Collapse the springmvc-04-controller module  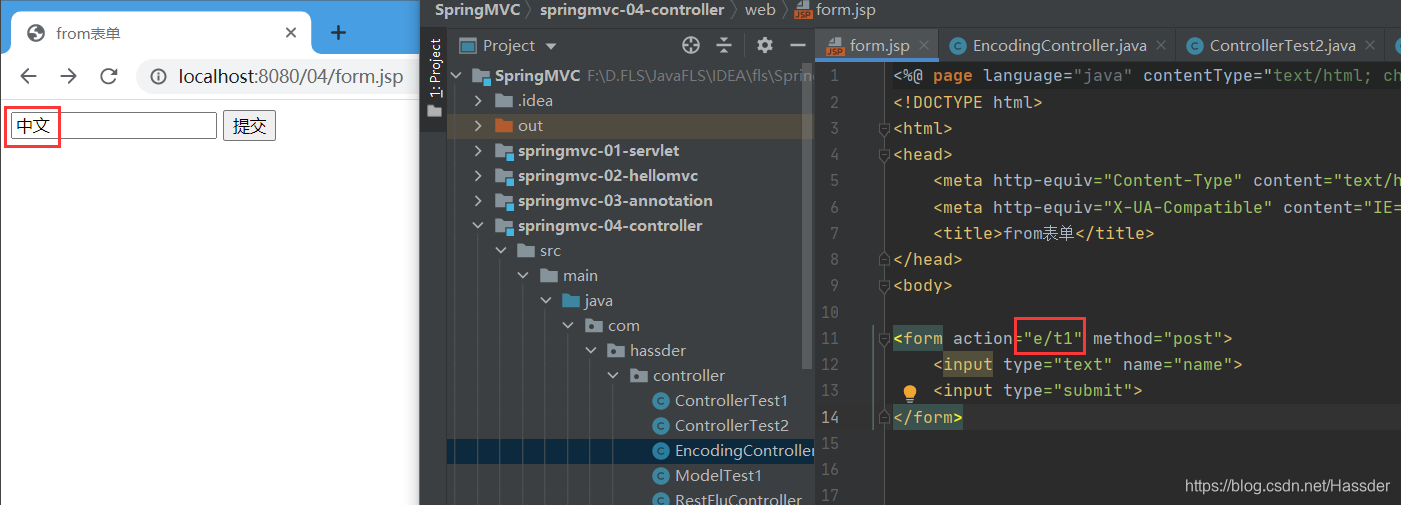coord(477,226)
